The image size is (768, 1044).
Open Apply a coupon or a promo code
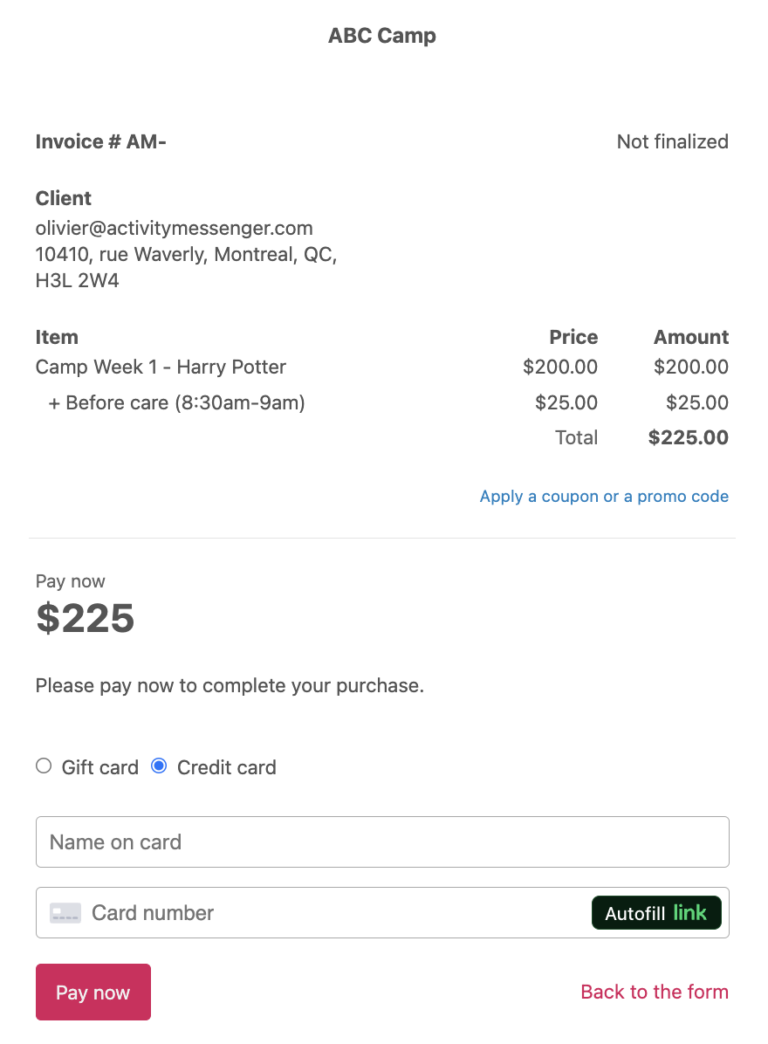(x=604, y=496)
